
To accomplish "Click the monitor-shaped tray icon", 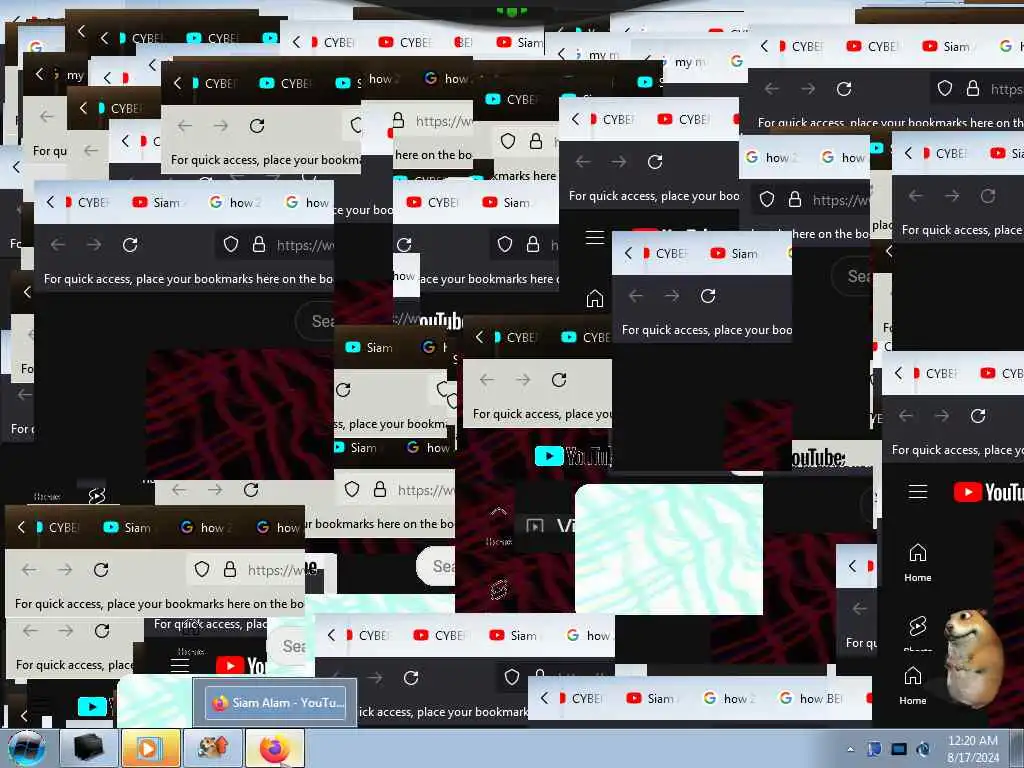I will click(899, 750).
